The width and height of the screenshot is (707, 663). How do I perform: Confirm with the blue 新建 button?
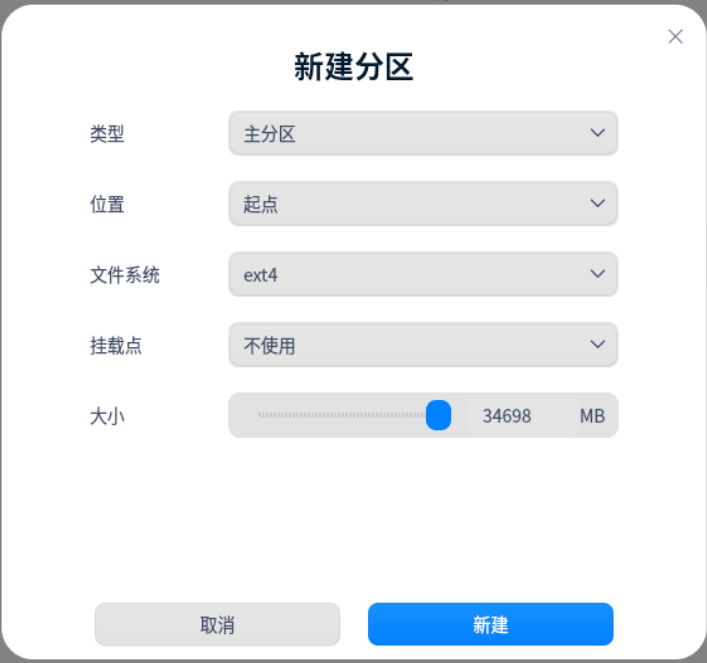tap(490, 625)
